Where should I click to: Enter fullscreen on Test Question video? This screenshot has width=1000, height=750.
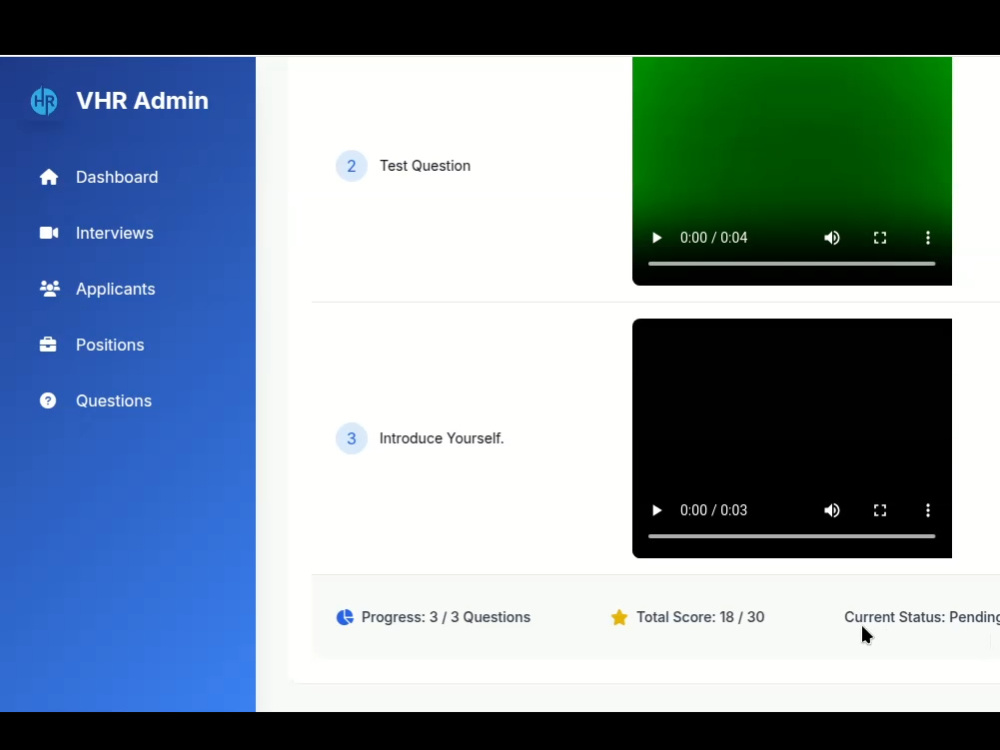880,238
